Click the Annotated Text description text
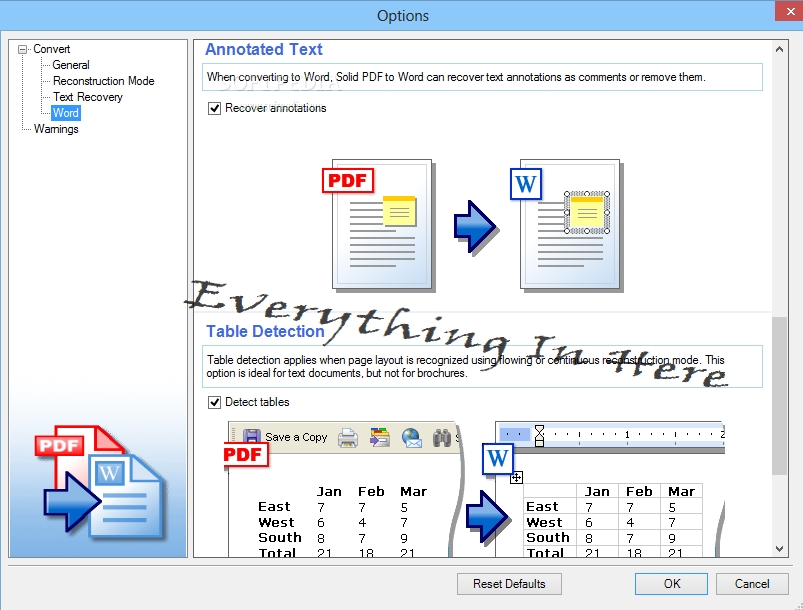 click(x=456, y=77)
